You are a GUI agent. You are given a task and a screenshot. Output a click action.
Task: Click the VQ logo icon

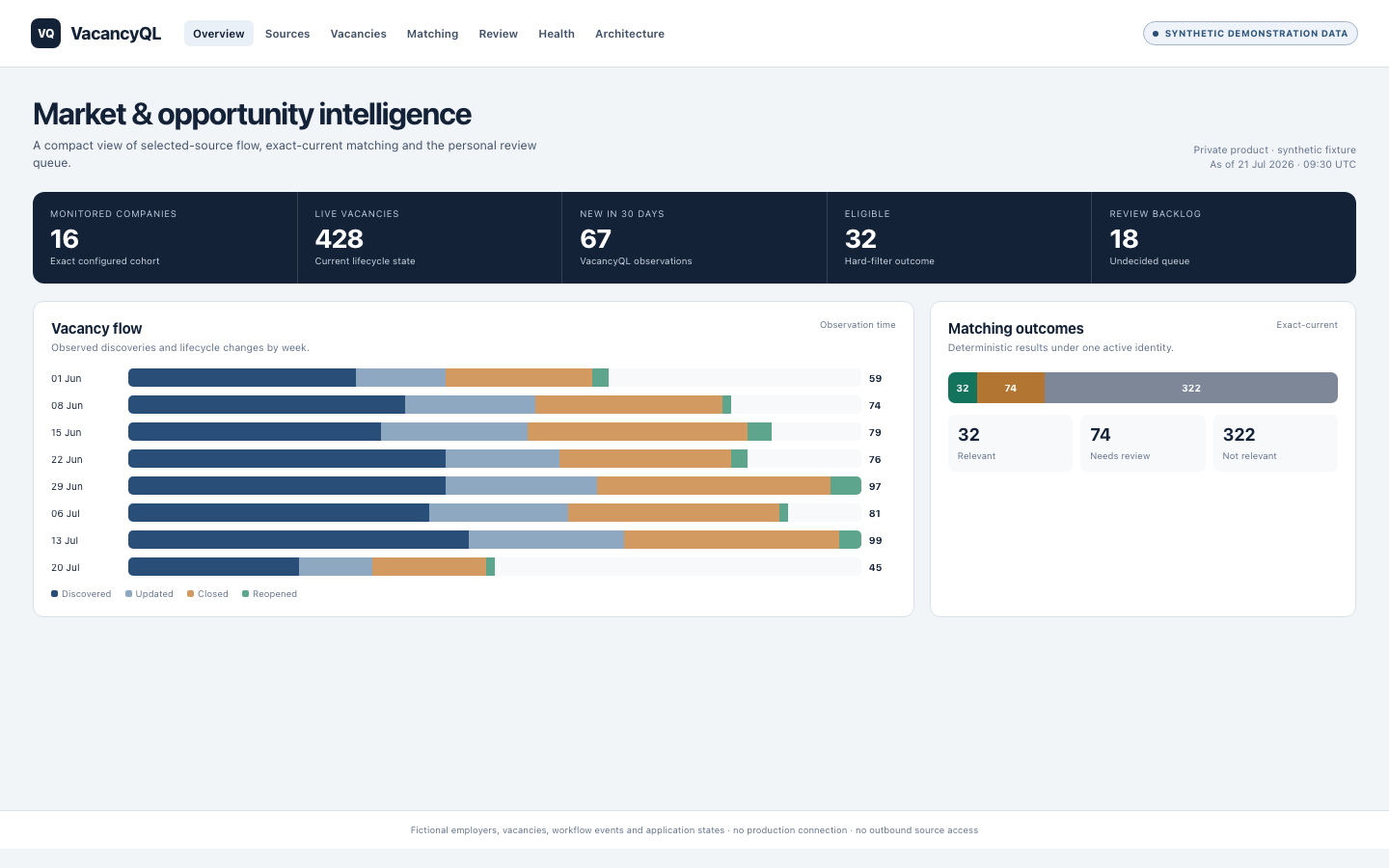(x=45, y=34)
